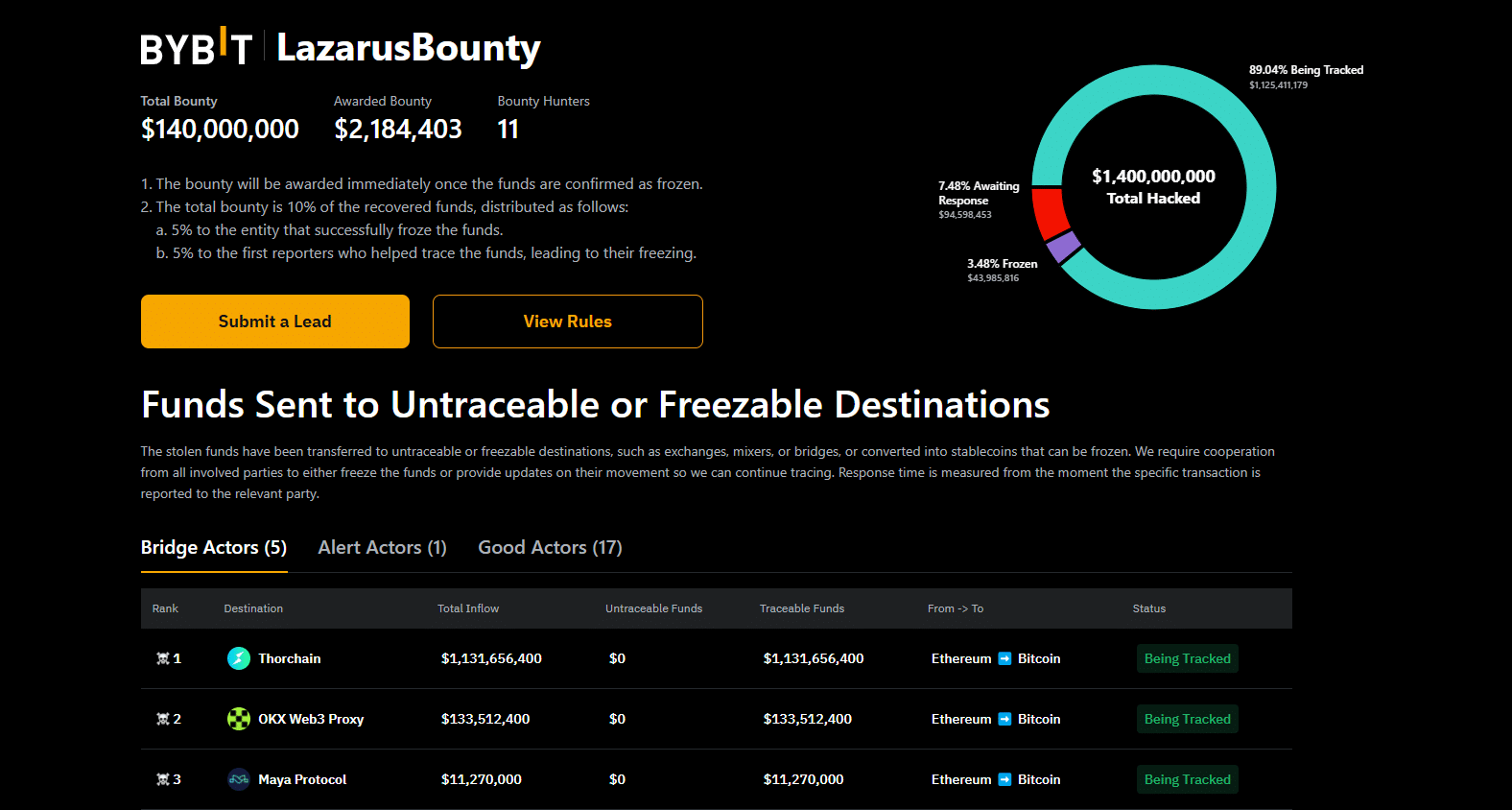Switch to the Good Actors tab
The width and height of the screenshot is (1512, 810).
(550, 547)
